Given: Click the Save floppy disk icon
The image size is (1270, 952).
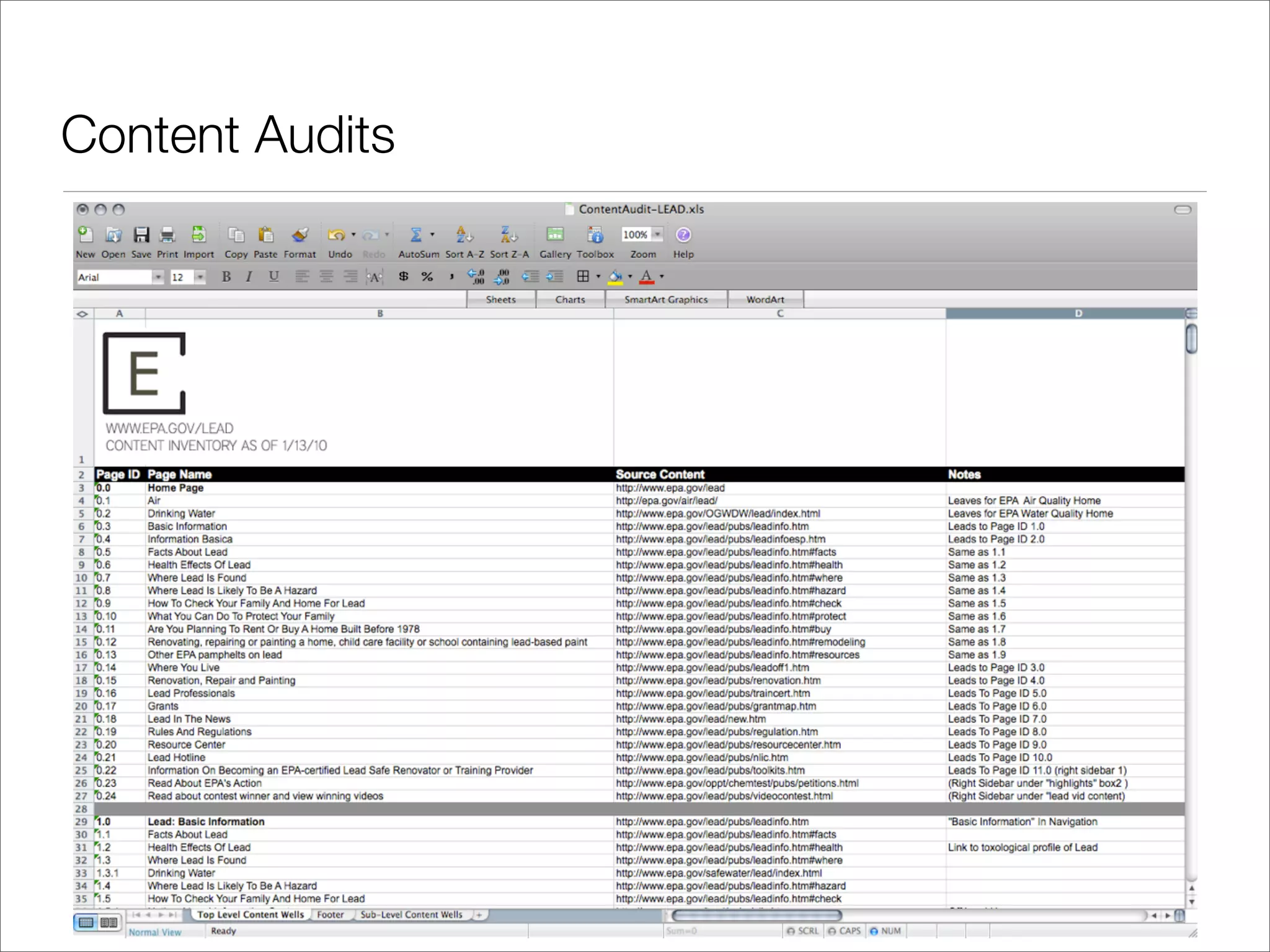Looking at the screenshot, I should pos(141,235).
